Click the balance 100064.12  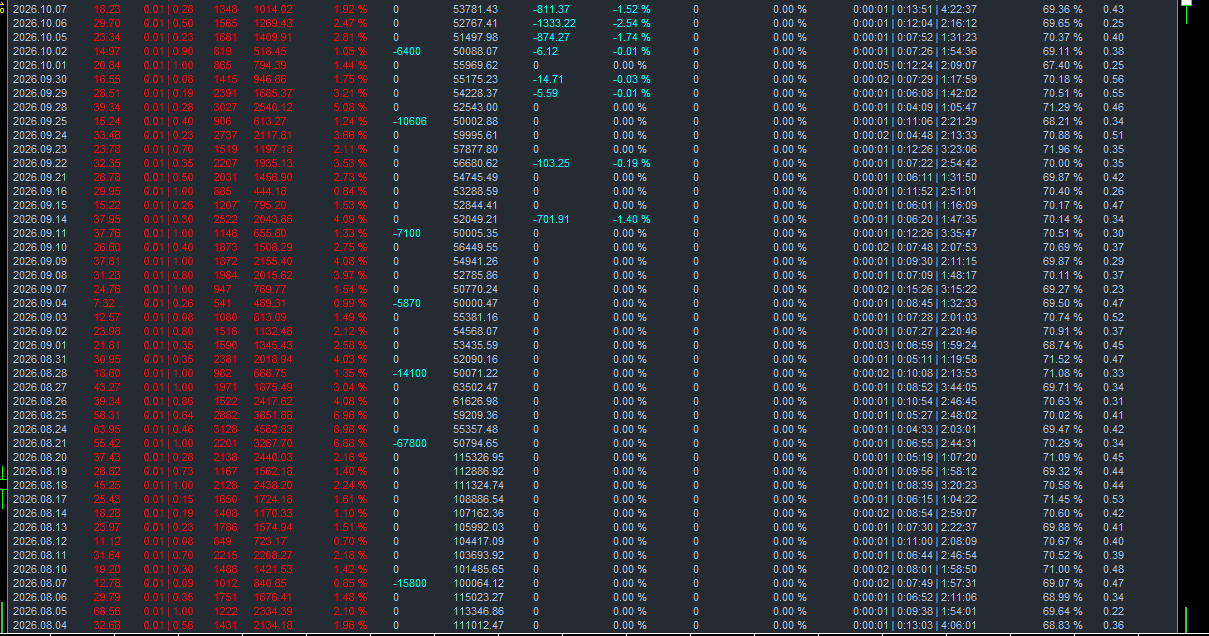coord(478,583)
